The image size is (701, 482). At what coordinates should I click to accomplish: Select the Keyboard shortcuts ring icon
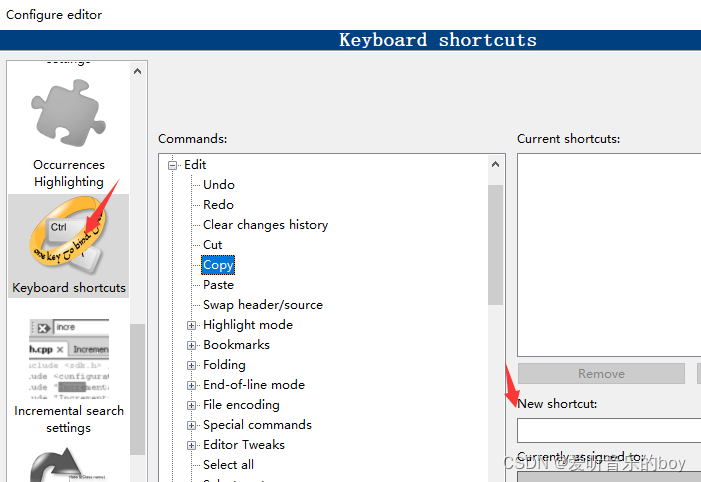(68, 236)
